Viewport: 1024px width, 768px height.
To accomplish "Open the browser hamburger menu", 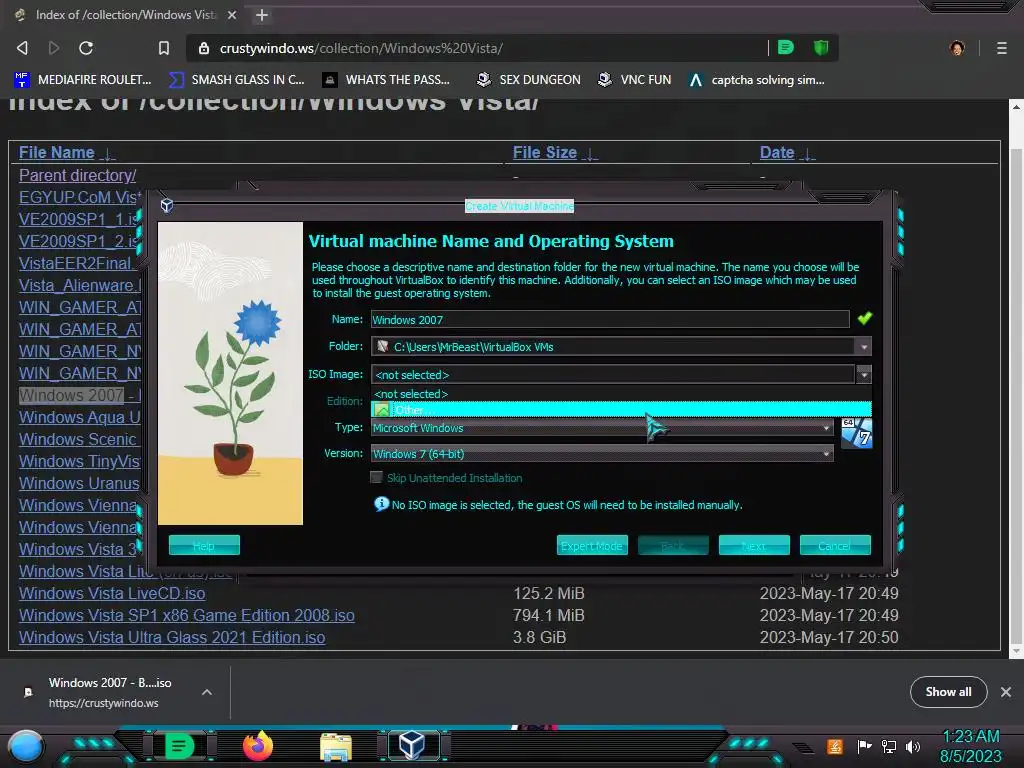I will coord(1001,48).
